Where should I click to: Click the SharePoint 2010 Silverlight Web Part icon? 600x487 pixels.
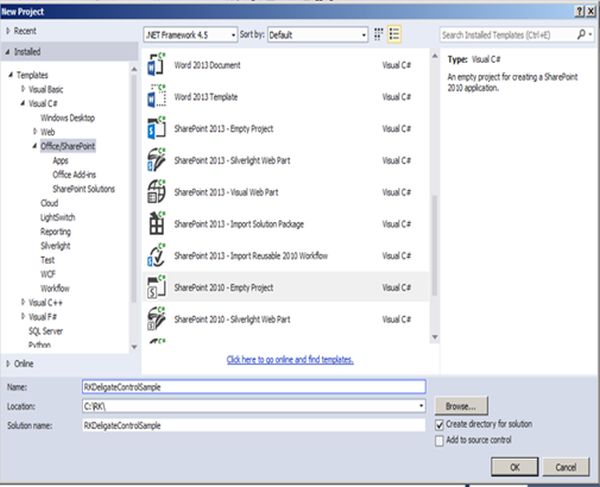pyautogui.click(x=157, y=319)
